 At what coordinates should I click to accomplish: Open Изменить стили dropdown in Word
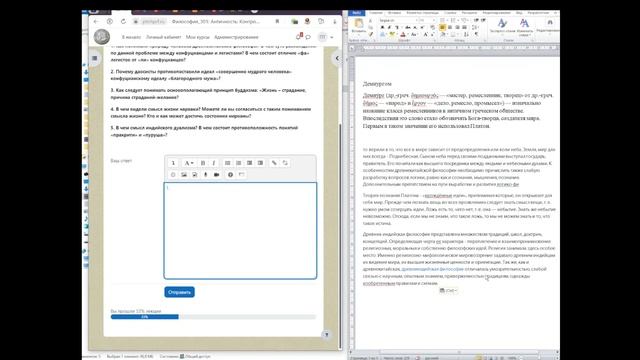pos(524,27)
